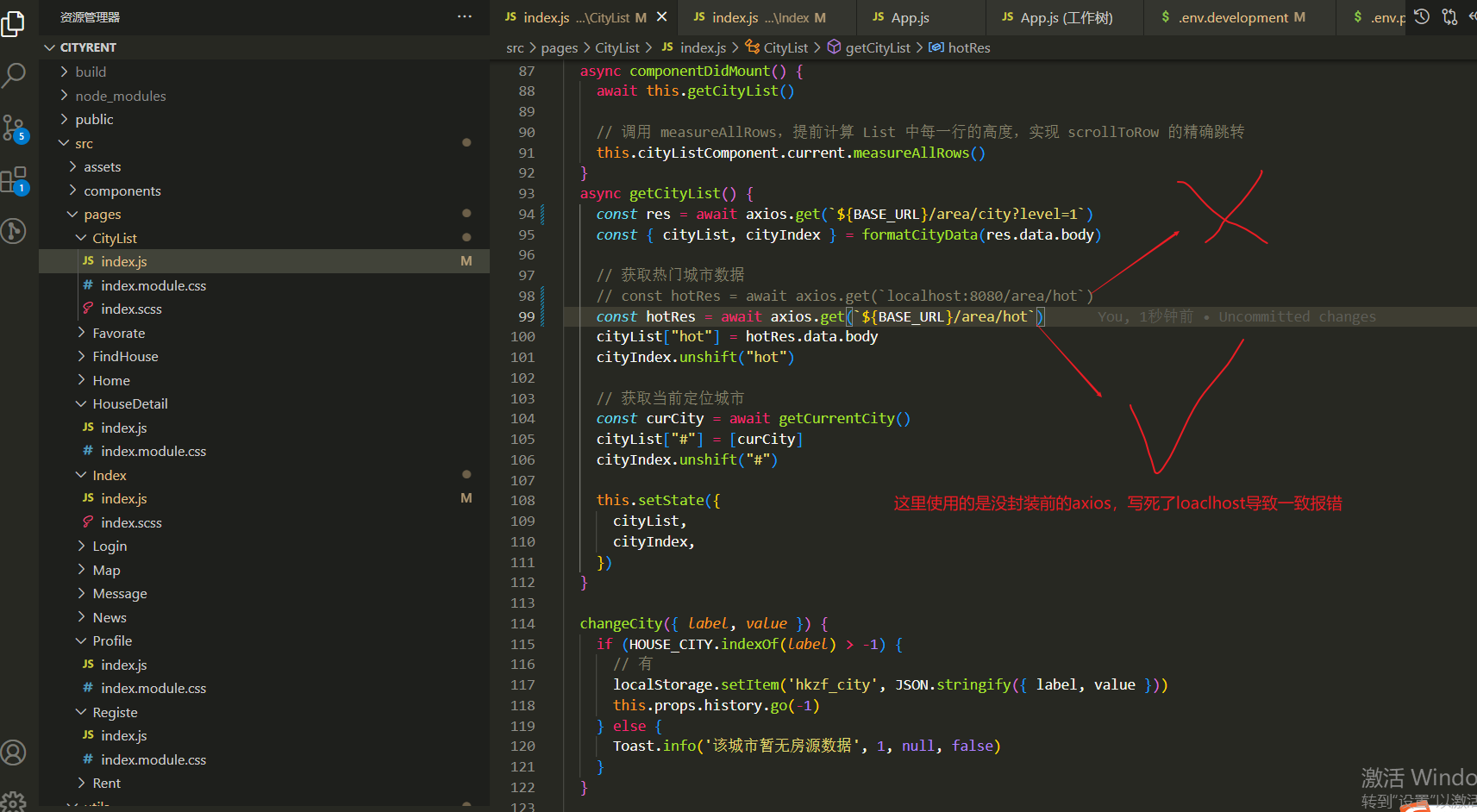Close the CityList index.js tab
The image size is (1477, 812).
pos(661,16)
